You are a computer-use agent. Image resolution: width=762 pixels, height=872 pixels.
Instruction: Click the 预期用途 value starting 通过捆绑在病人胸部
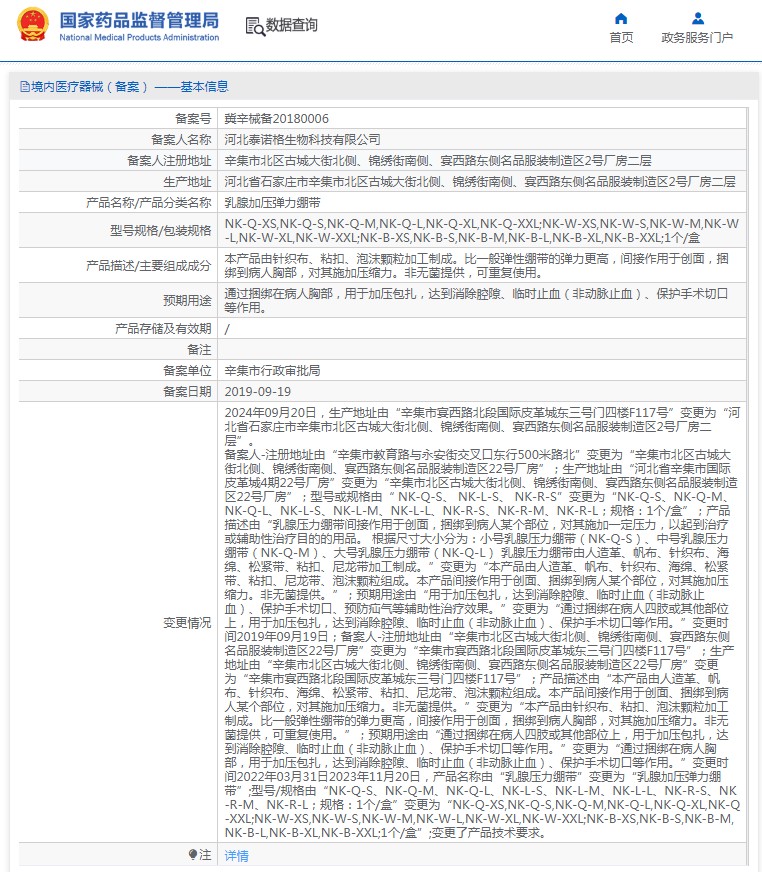pos(477,300)
